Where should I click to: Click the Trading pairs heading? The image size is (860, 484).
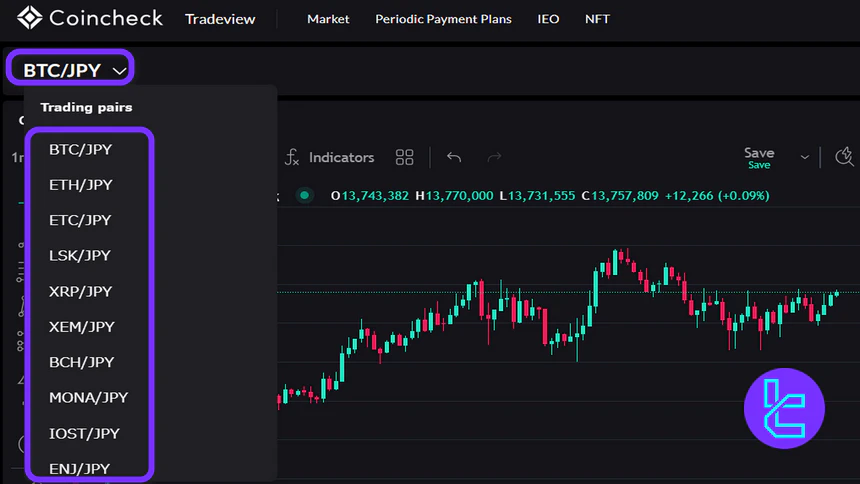click(x=86, y=107)
